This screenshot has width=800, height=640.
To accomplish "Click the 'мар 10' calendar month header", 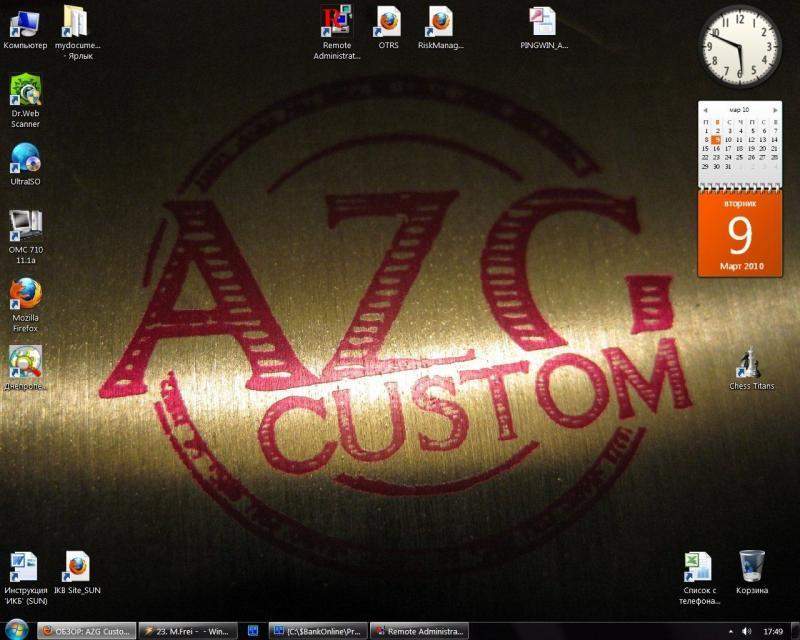I will (x=739, y=110).
